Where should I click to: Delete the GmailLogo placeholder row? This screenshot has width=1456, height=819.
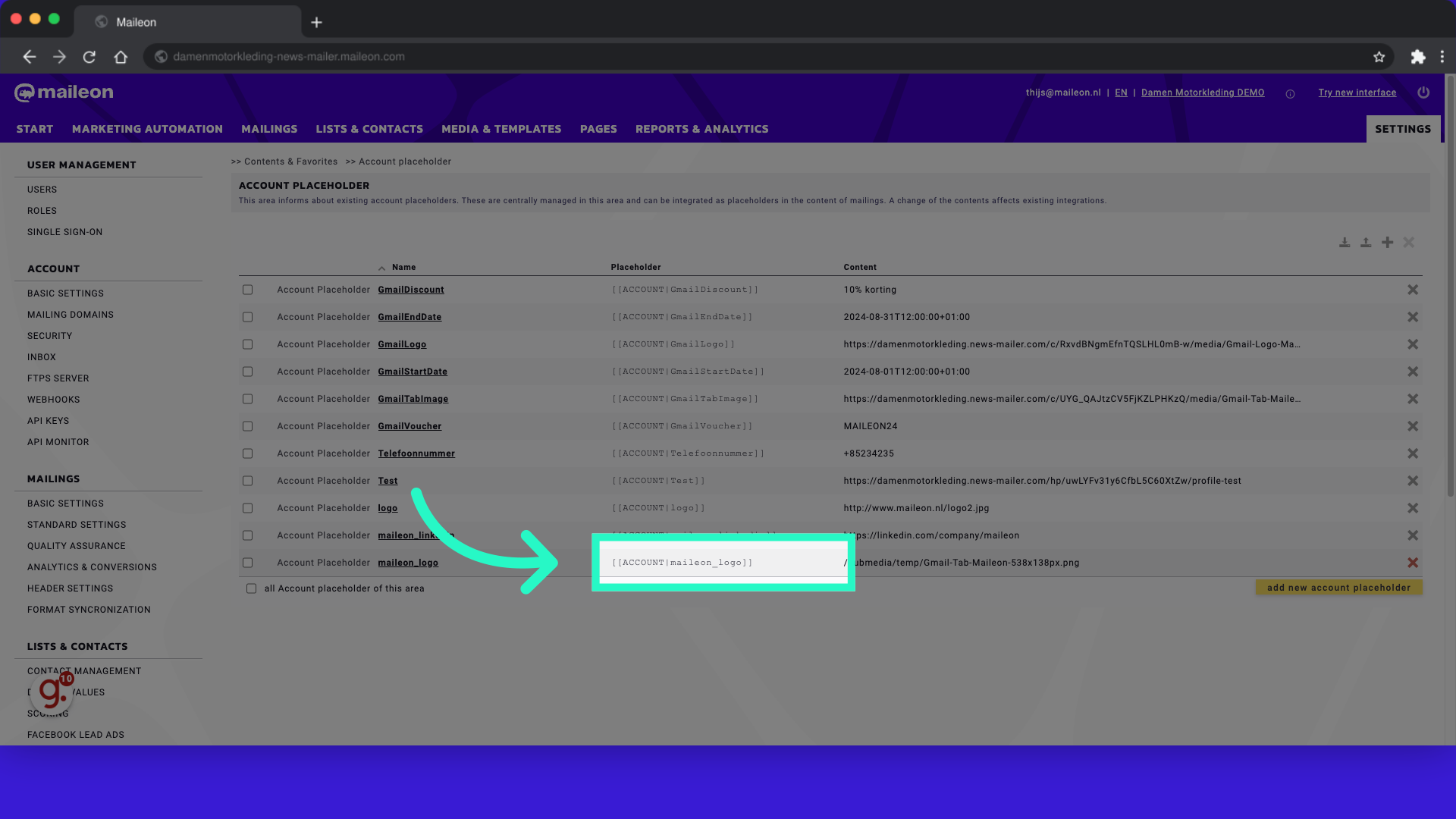coord(1412,344)
